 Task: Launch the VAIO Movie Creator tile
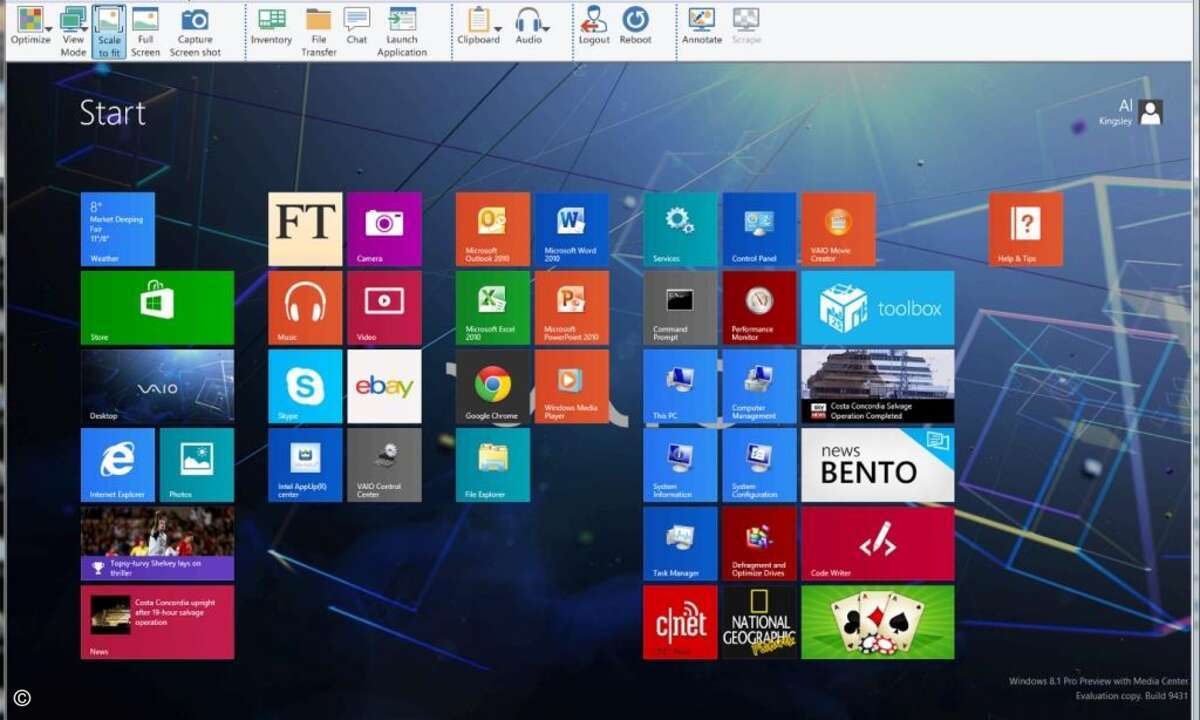click(838, 229)
